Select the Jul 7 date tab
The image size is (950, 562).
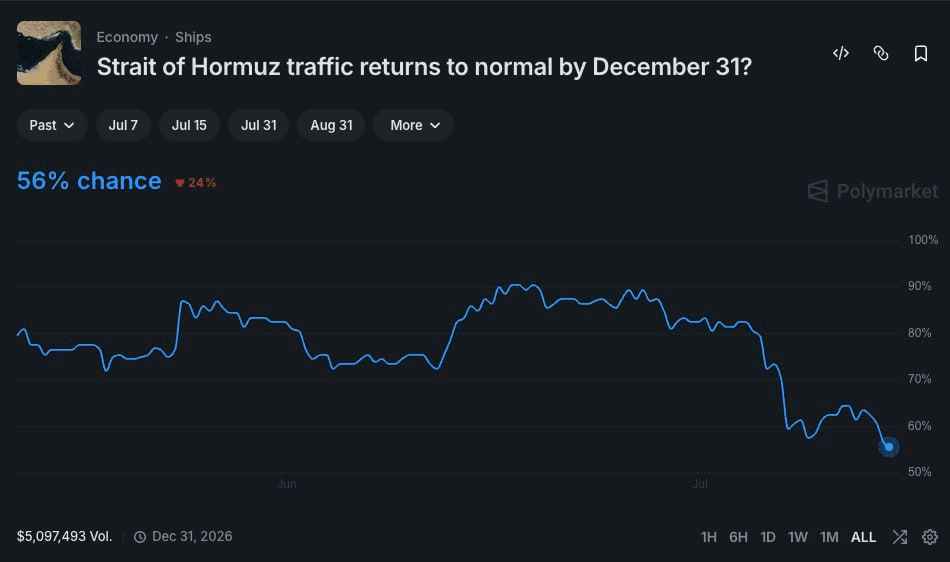(x=123, y=125)
